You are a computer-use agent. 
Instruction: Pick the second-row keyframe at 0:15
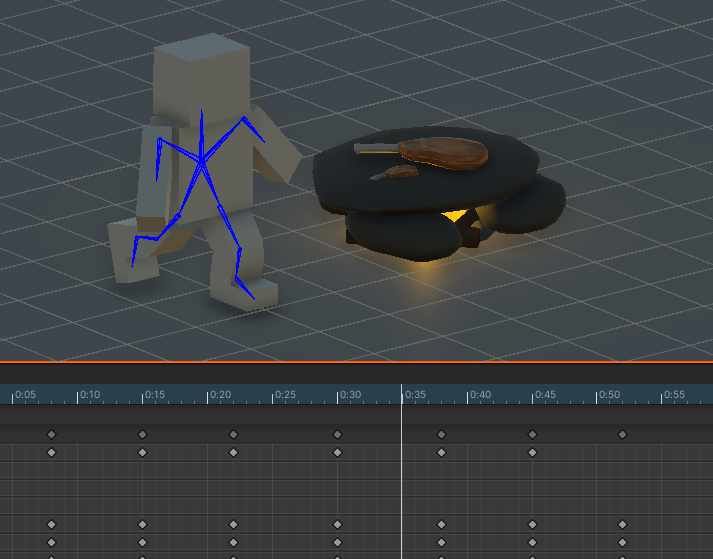[x=142, y=452]
